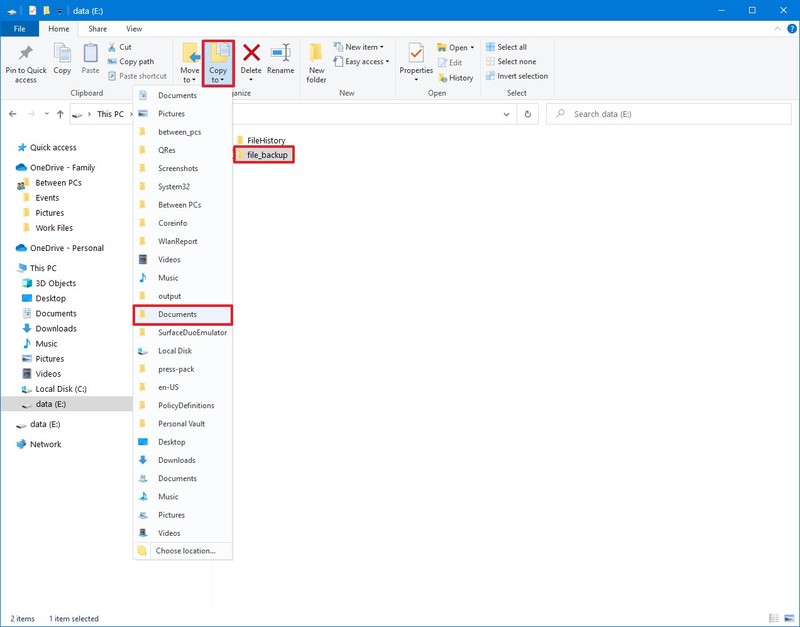Click Choose location... at menu bottom
The width and height of the screenshot is (800, 627).
pos(185,551)
